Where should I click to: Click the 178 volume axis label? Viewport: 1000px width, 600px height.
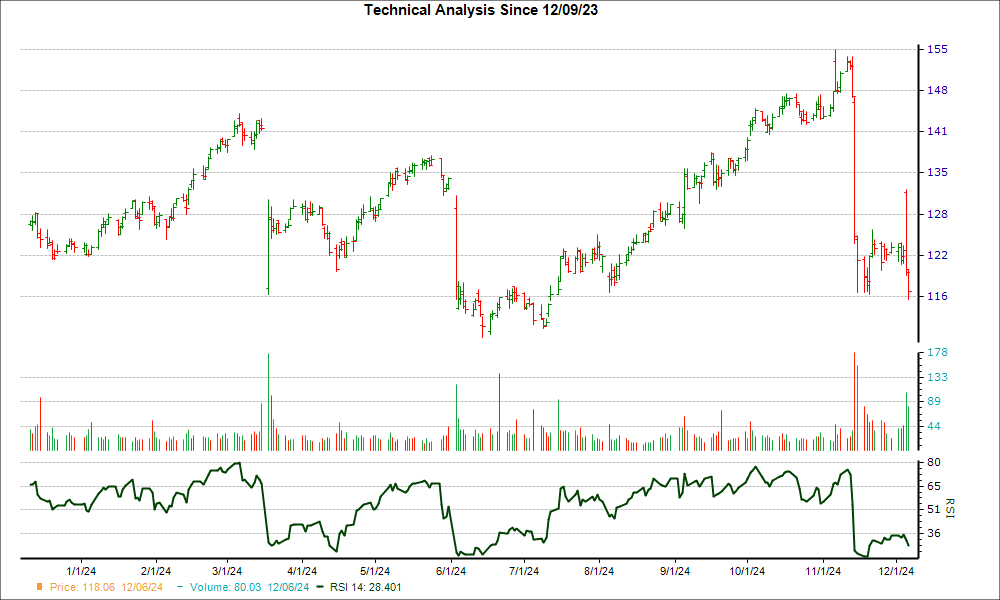tap(937, 353)
